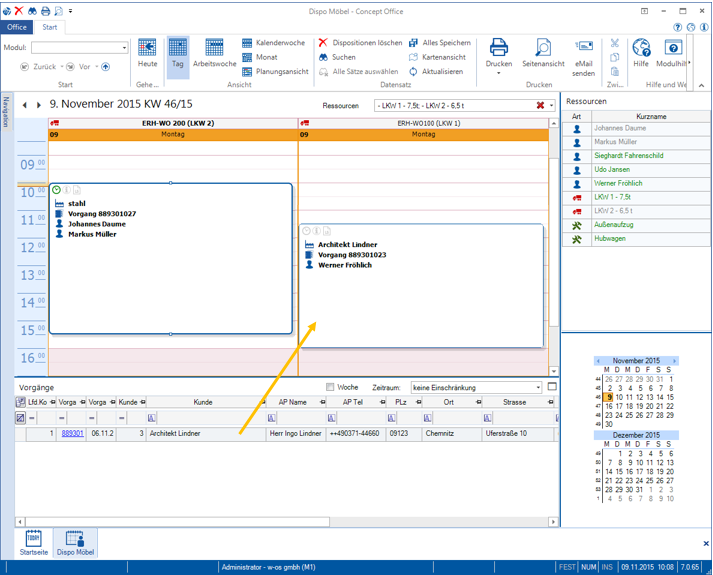This screenshot has width=713, height=575.
Task: Open the Office tab
Action: coord(17,27)
